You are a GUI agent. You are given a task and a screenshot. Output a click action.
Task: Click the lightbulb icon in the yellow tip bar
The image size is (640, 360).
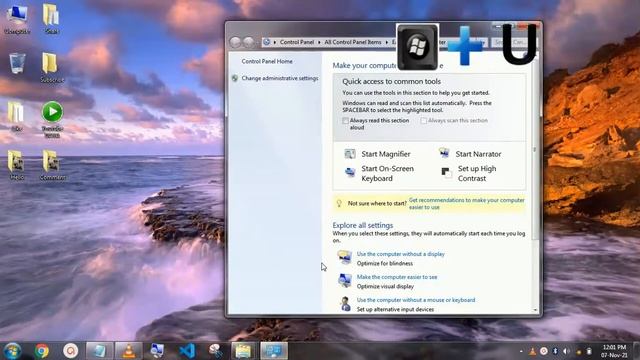pos(339,203)
